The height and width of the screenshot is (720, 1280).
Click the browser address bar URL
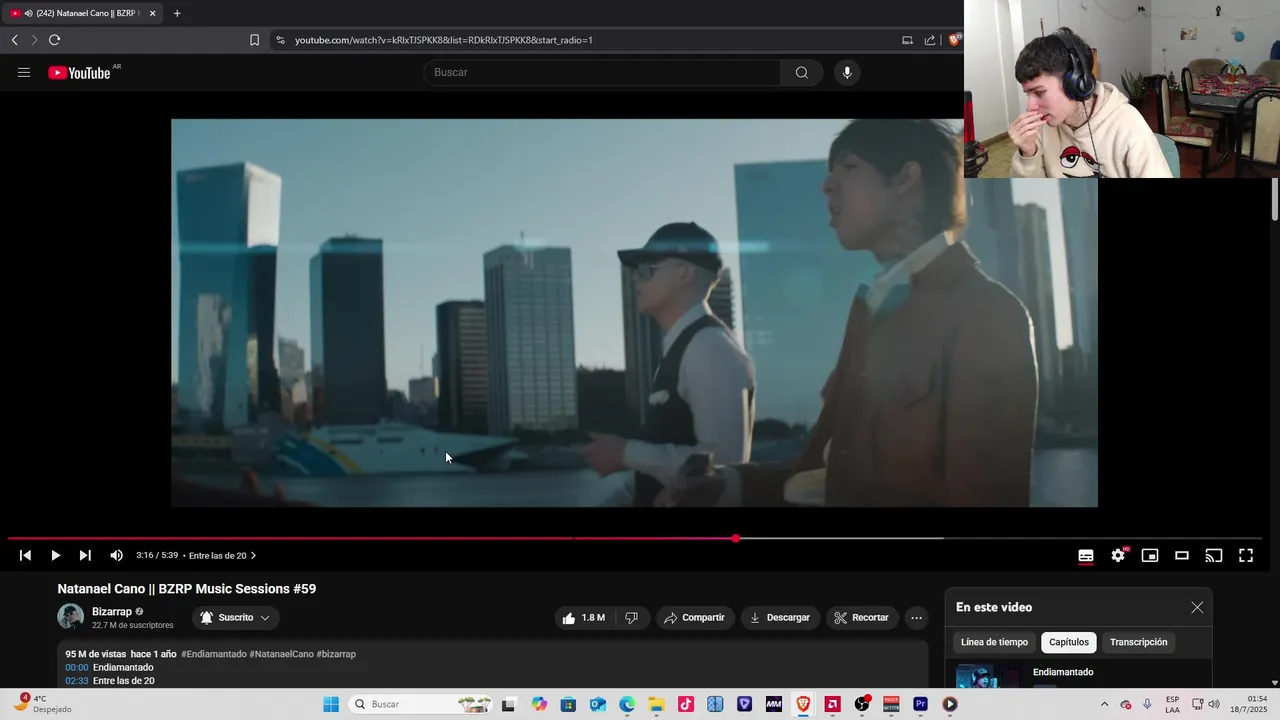[x=444, y=40]
